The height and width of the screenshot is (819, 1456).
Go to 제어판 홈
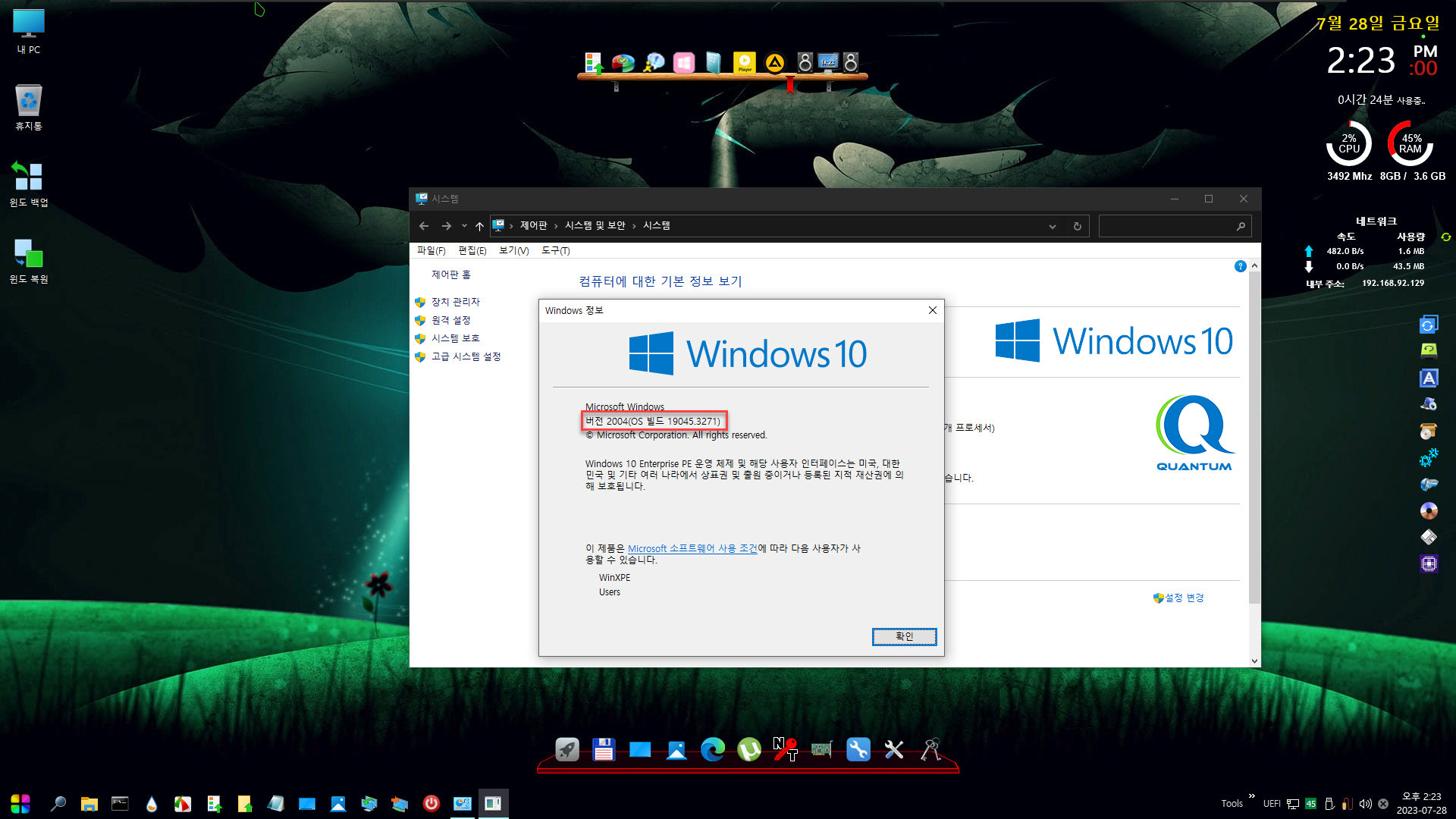pos(450,275)
